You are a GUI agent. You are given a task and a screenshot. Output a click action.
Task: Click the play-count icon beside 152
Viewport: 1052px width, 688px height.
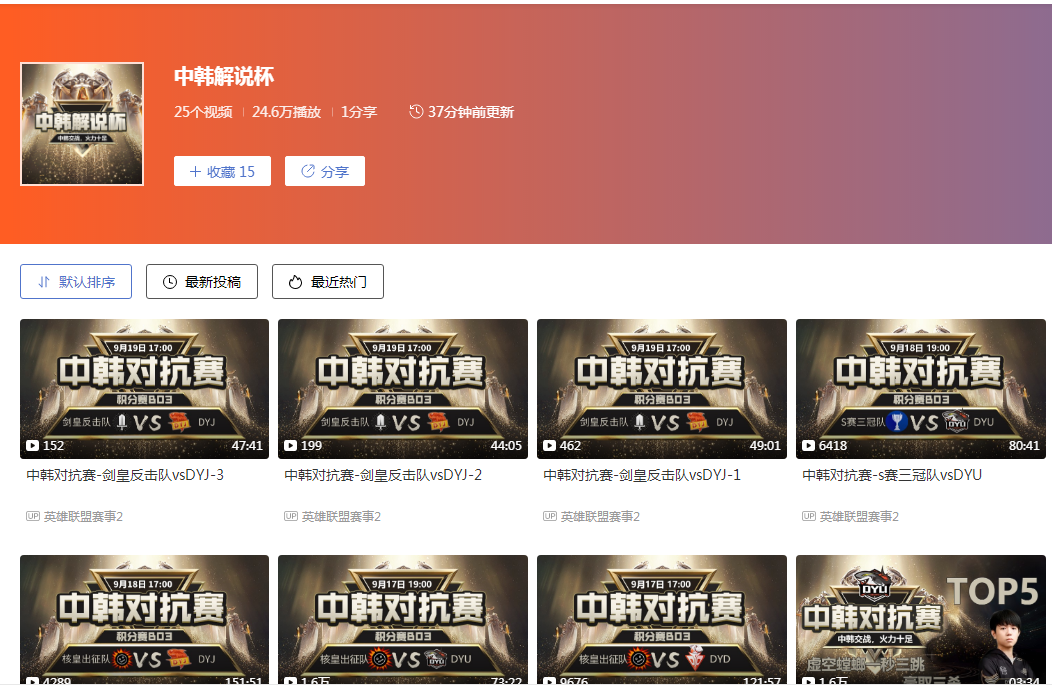click(32, 446)
